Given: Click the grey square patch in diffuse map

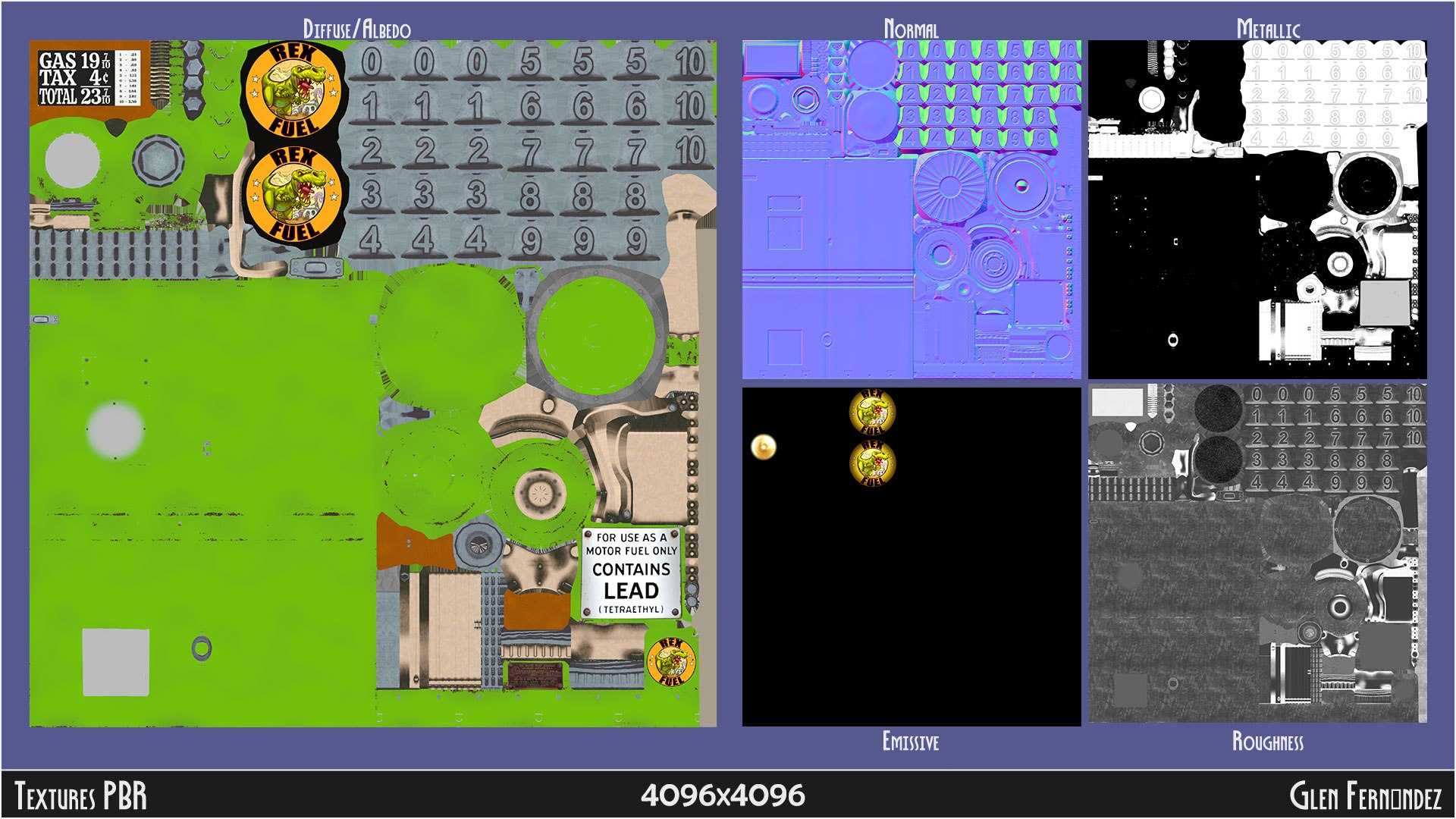Looking at the screenshot, I should (x=116, y=662).
